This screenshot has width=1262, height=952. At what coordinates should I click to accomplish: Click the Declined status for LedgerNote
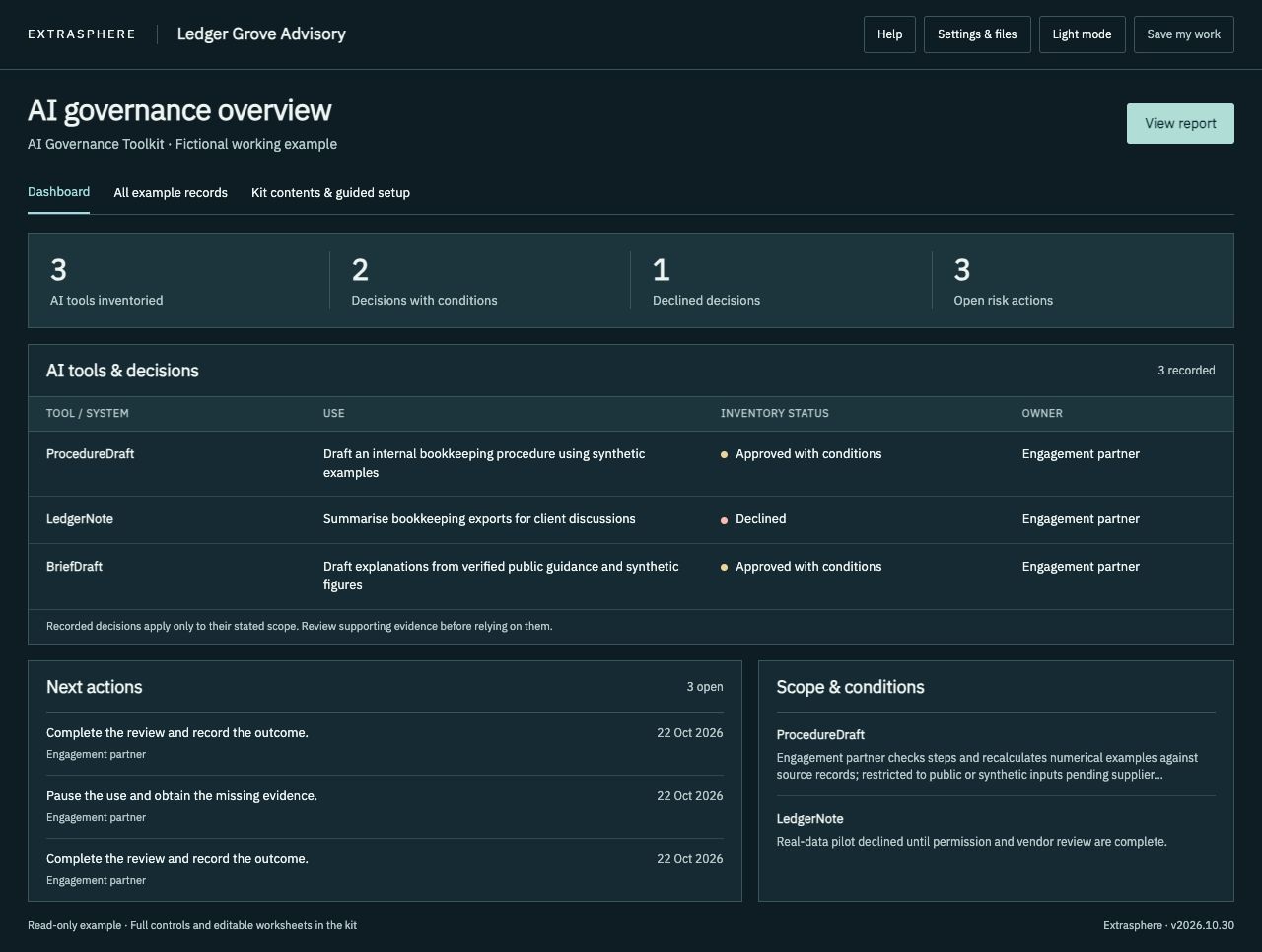click(753, 519)
